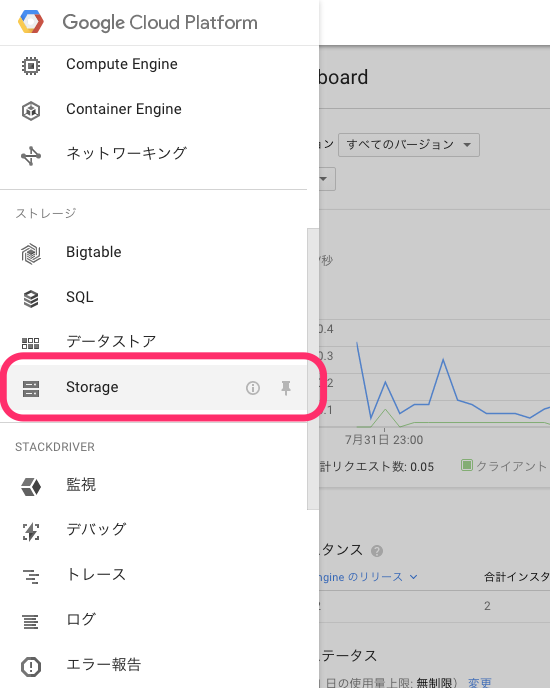The height and width of the screenshot is (688, 550).
Task: Click the Google Cloud Platform hexagon logo
Action: (x=31, y=22)
